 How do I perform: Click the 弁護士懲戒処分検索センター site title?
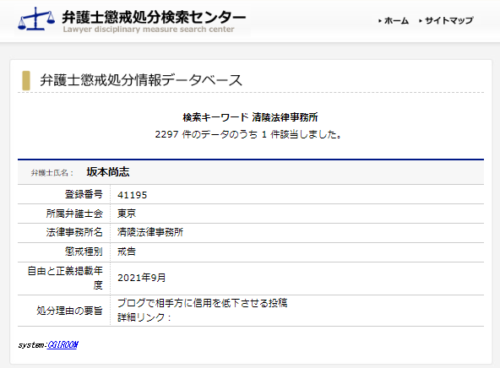(x=154, y=17)
